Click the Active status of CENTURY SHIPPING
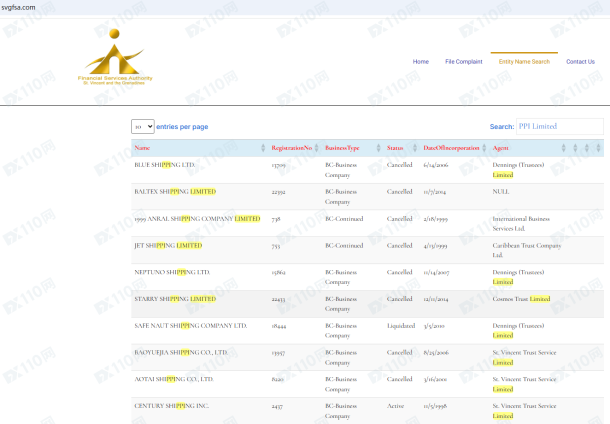Viewport: 610px width, 424px height. [x=395, y=406]
